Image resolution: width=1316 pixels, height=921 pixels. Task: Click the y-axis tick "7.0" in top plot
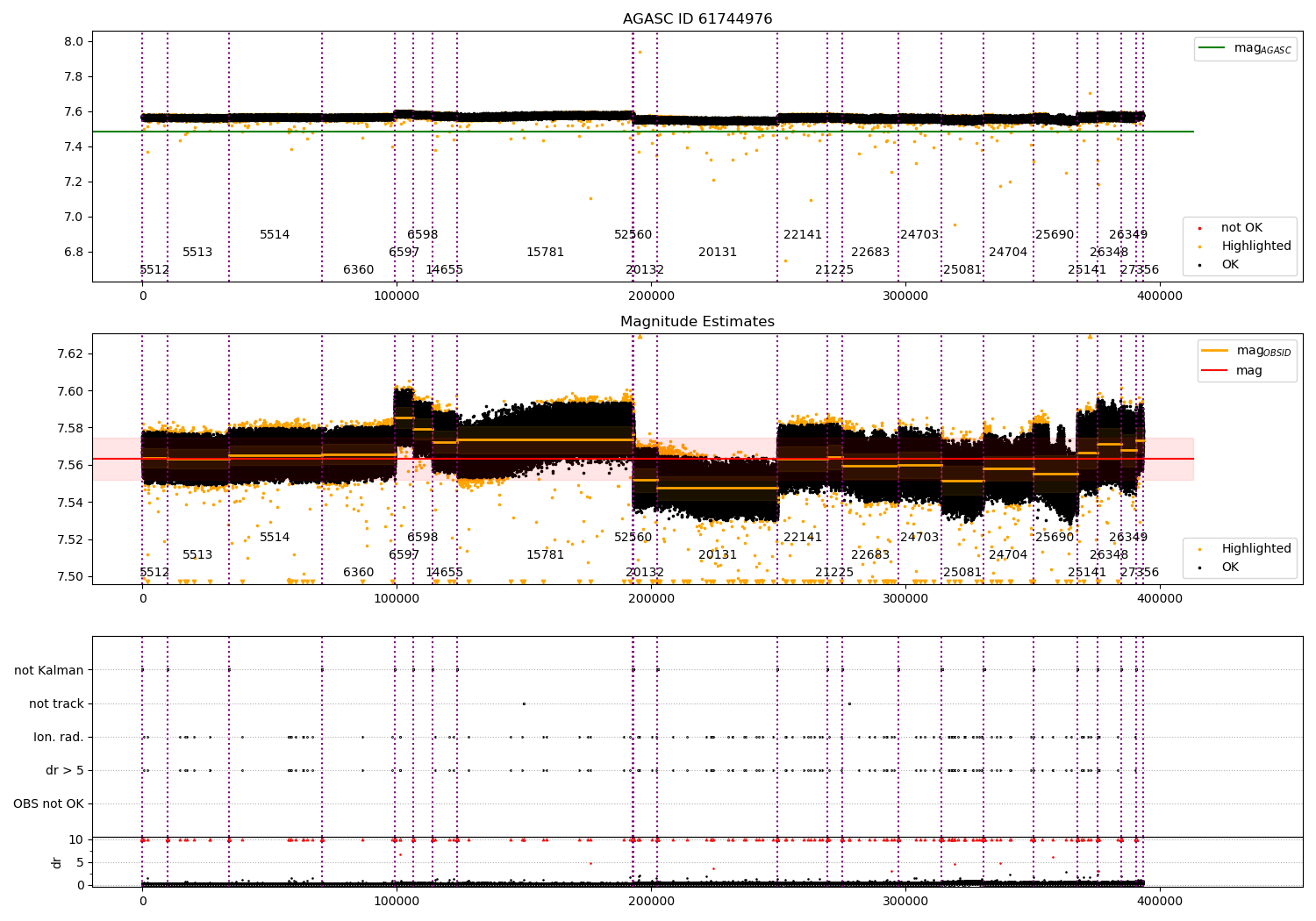pyautogui.click(x=74, y=218)
